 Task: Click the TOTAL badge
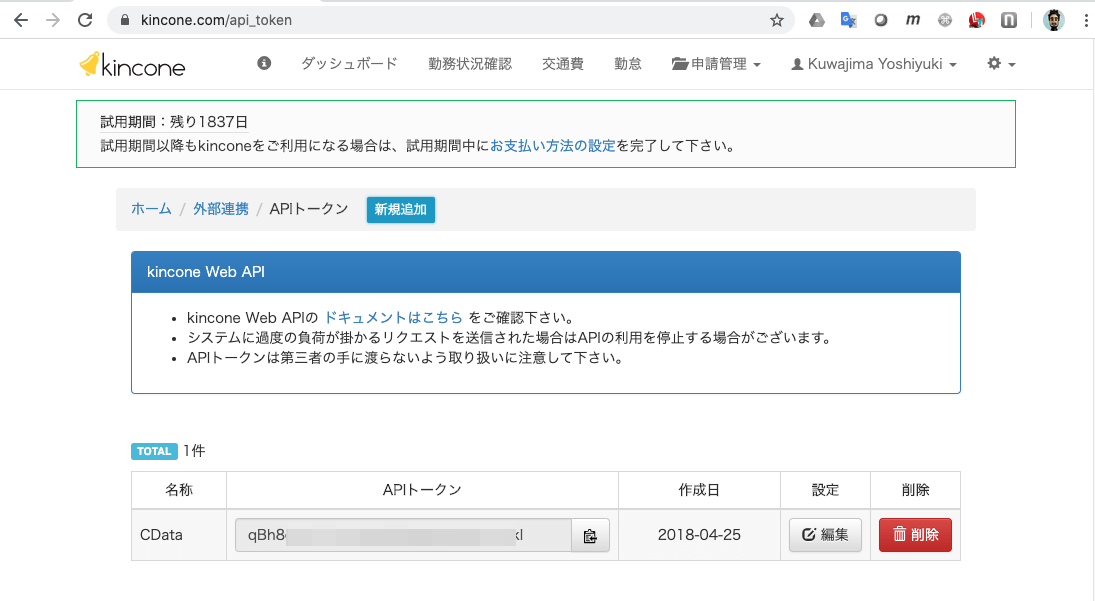tap(154, 451)
